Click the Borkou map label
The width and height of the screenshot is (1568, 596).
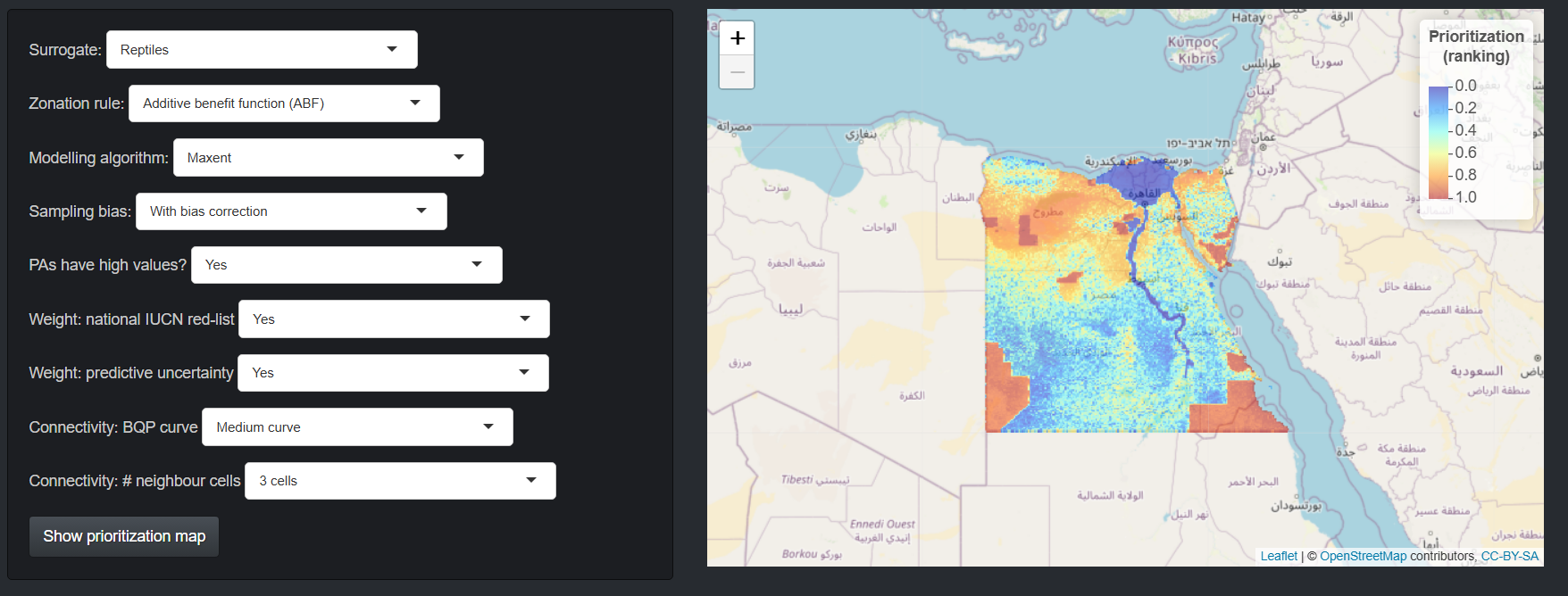(x=799, y=553)
